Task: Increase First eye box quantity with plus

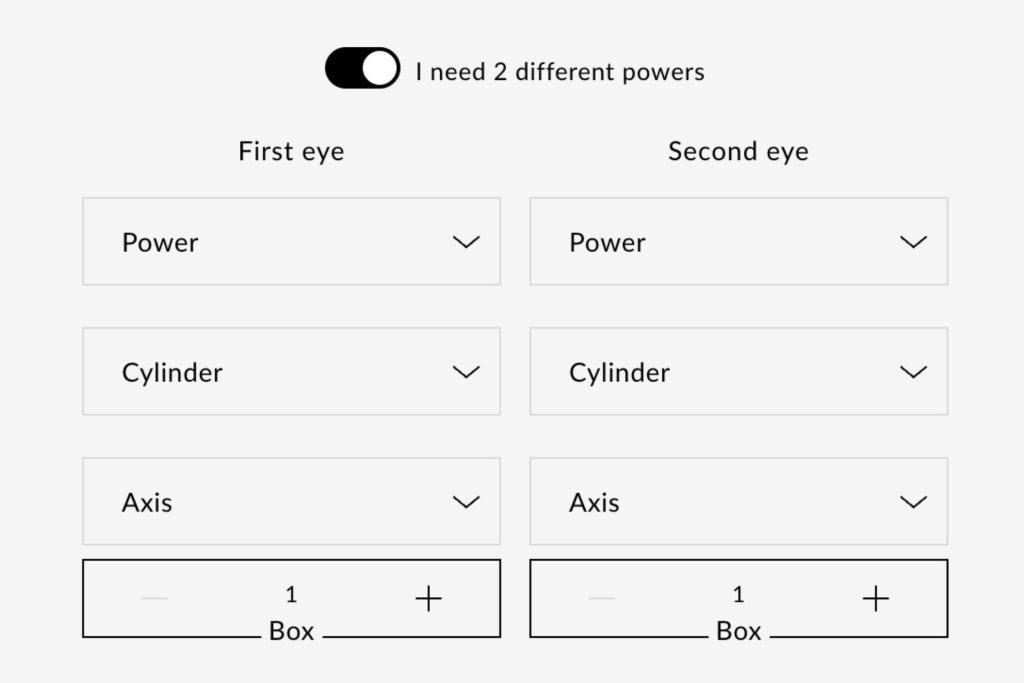Action: (x=428, y=599)
